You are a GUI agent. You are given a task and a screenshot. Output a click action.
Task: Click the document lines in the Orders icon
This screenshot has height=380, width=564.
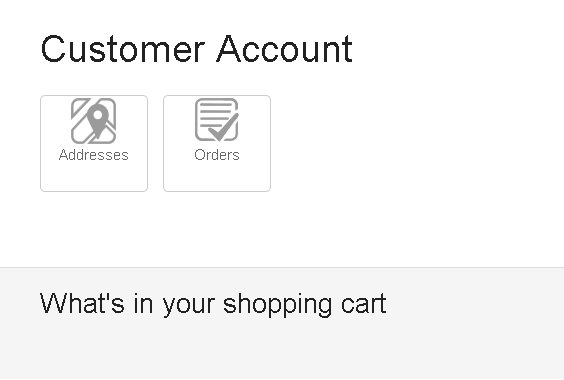tap(216, 114)
